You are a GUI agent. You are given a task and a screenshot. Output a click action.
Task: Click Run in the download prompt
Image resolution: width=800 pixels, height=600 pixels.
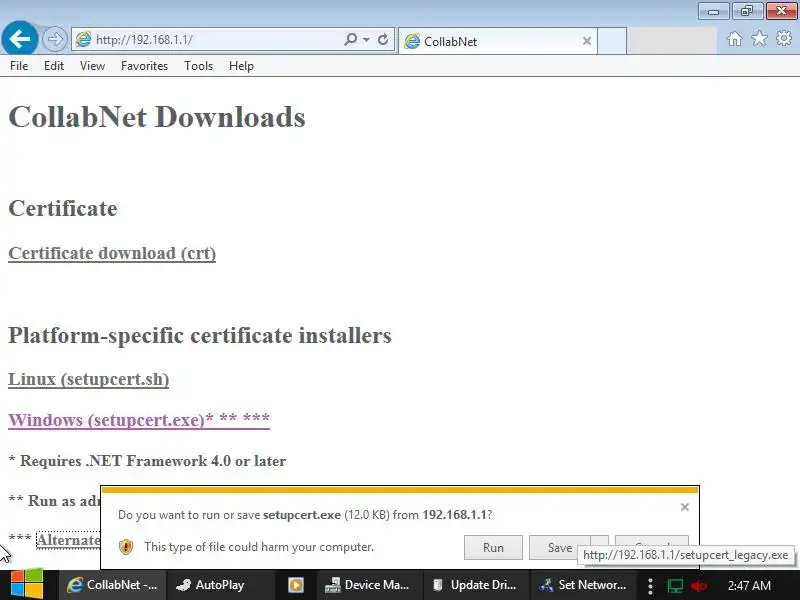[x=493, y=547]
